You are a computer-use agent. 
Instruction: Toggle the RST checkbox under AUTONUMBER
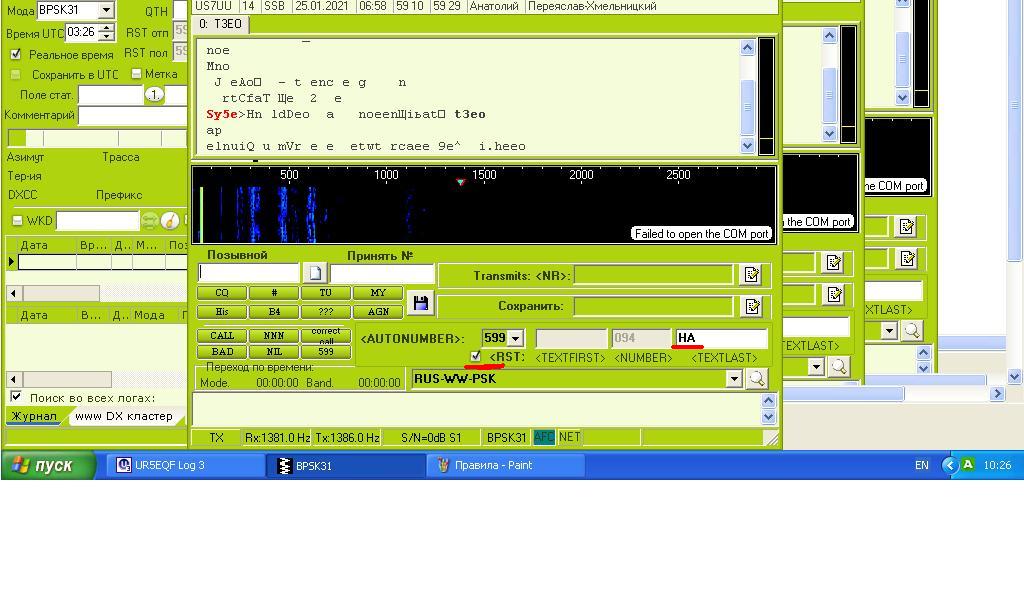tap(476, 357)
